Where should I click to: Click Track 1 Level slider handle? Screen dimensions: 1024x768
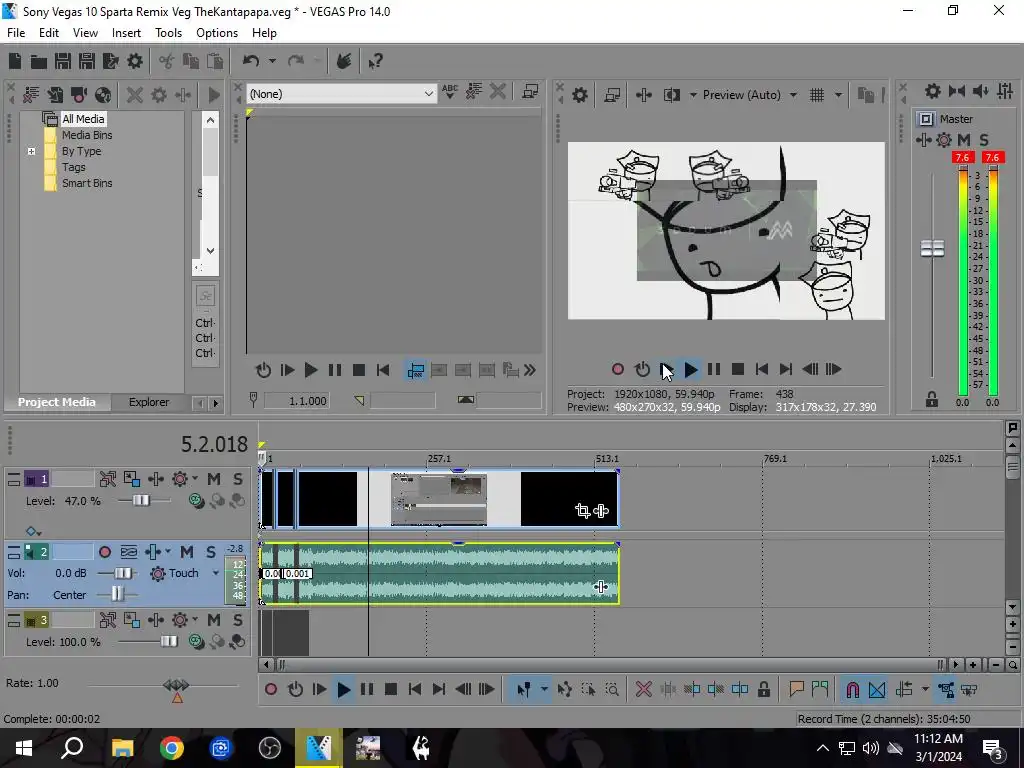coord(141,501)
